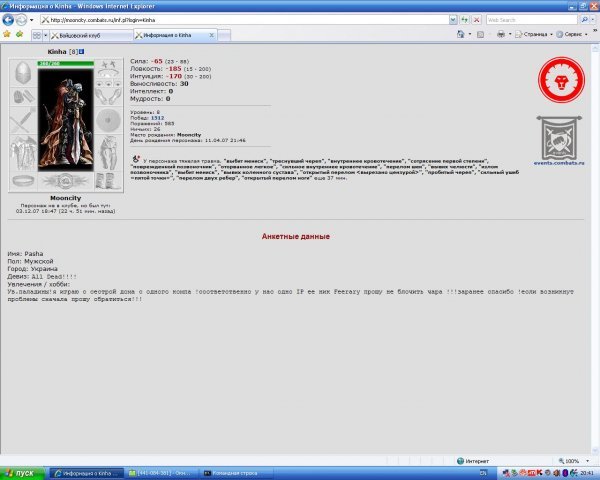
Task: Click the RSS feeds icon in toolbar
Action: tap(481, 34)
